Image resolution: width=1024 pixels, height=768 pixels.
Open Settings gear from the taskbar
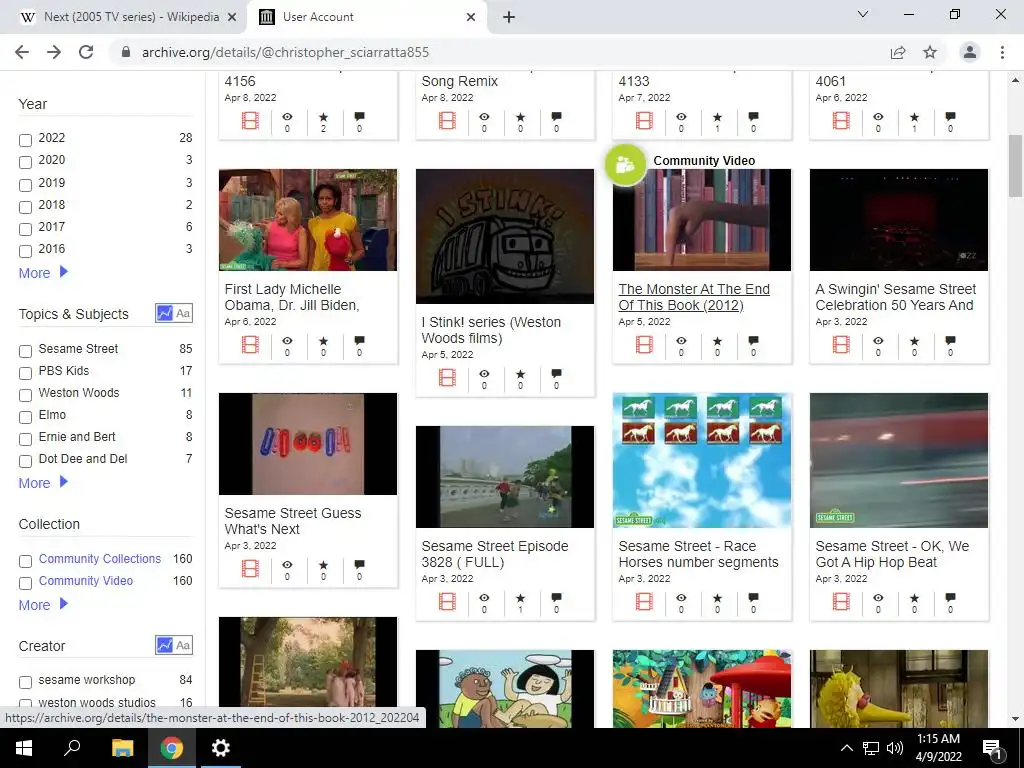pos(221,748)
